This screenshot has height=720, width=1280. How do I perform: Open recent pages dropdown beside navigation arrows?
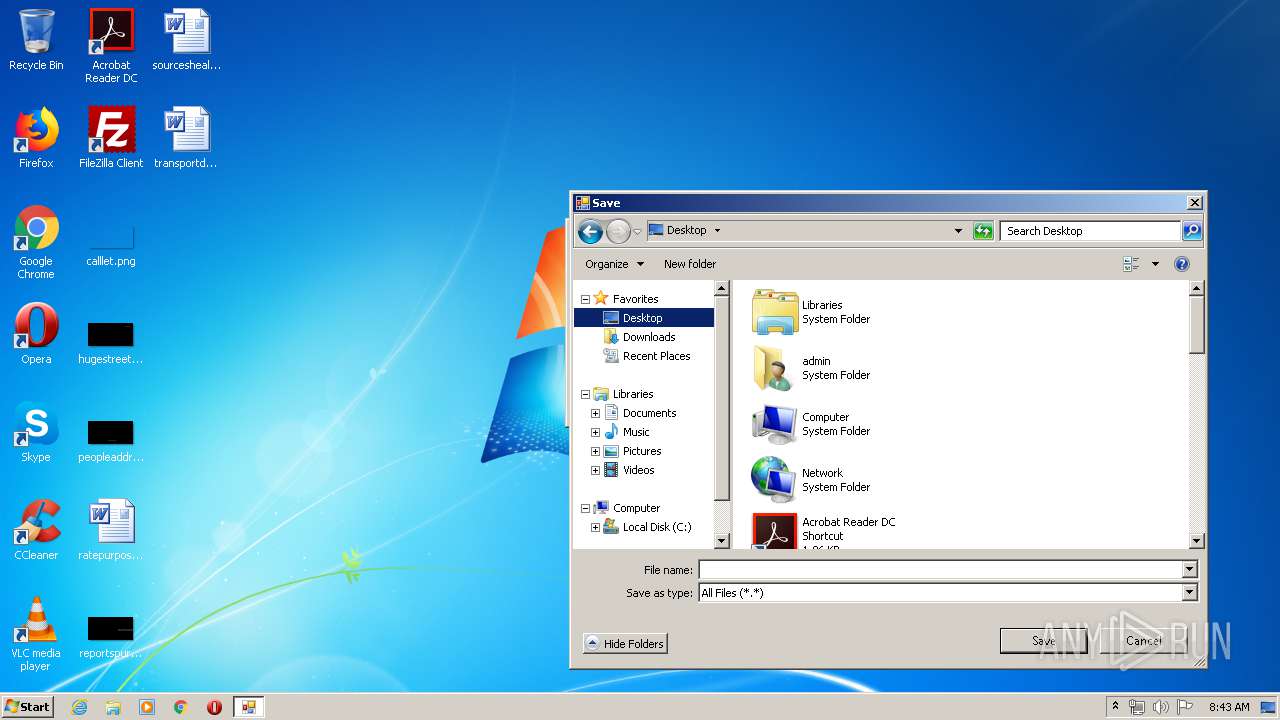tap(637, 232)
